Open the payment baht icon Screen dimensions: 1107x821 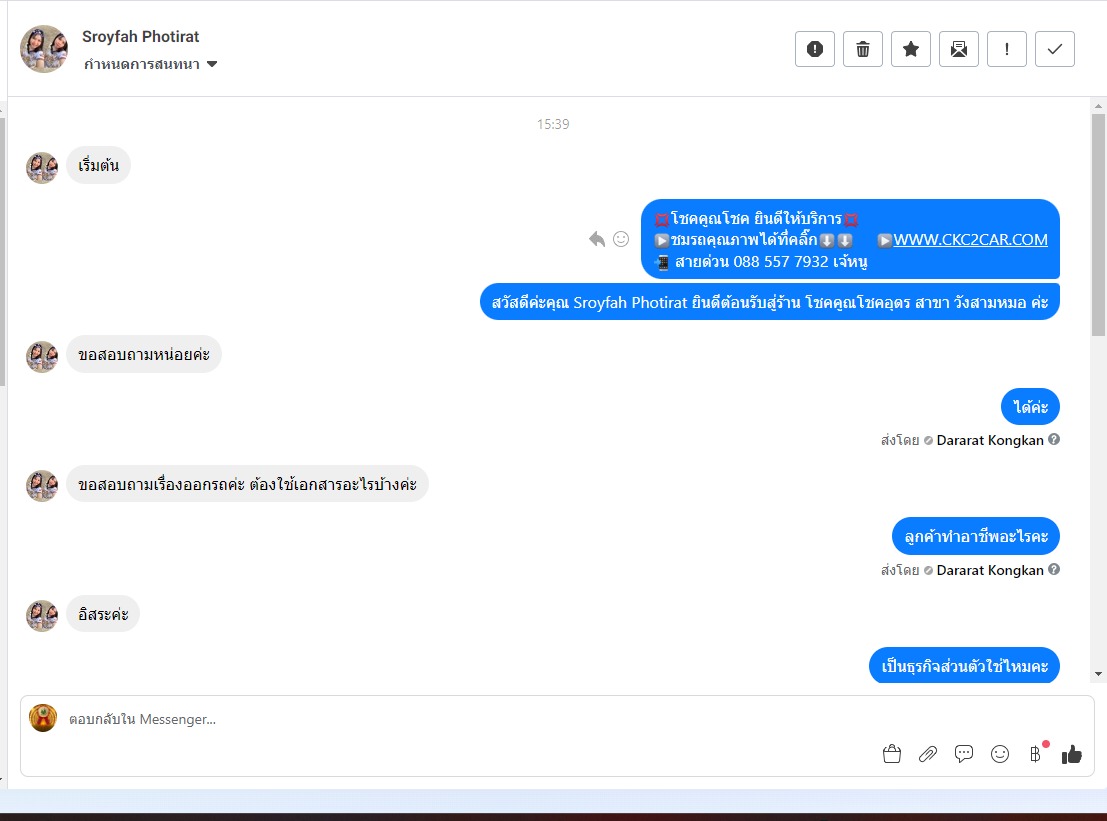pos(1036,754)
